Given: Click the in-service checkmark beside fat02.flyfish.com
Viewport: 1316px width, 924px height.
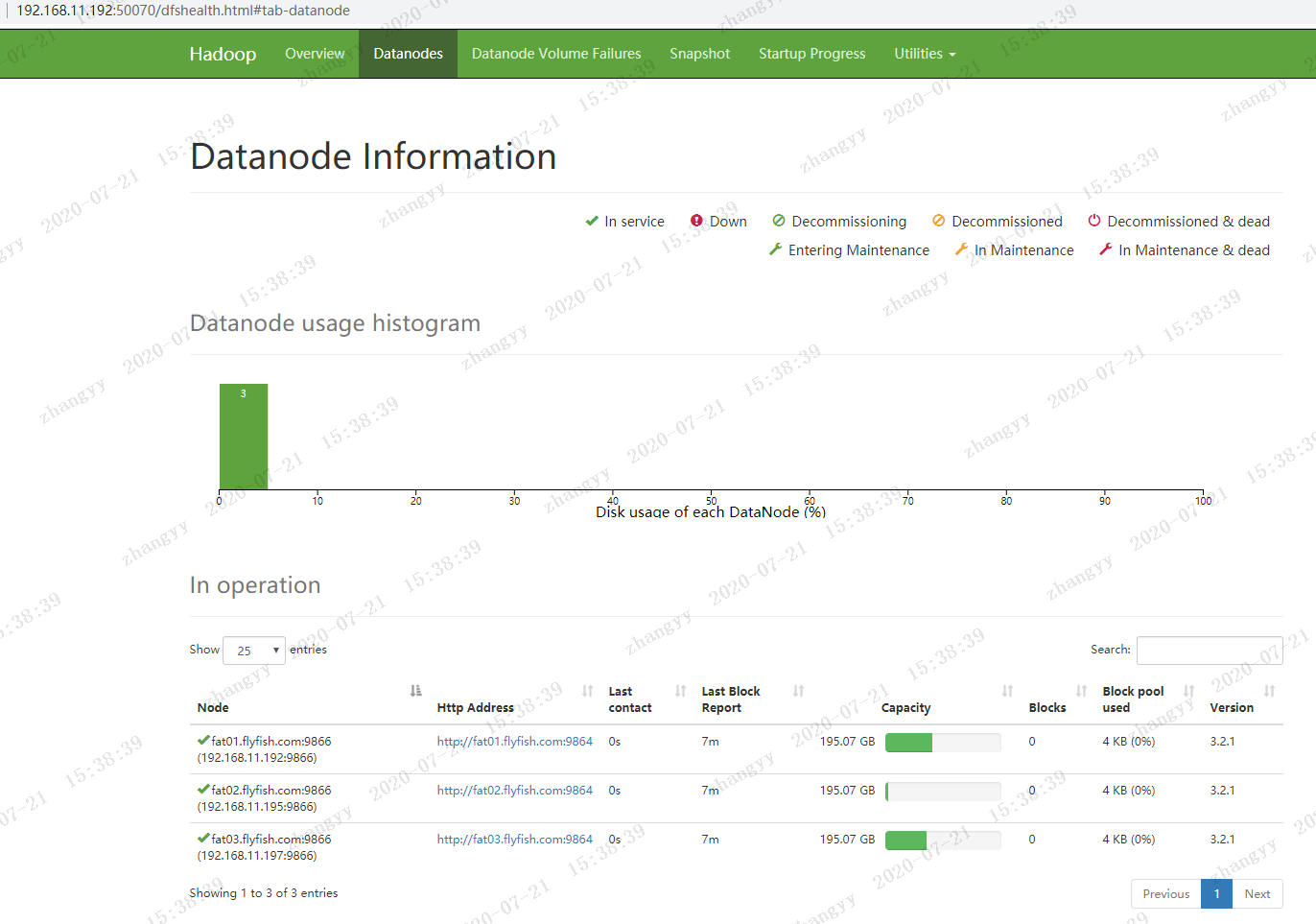Looking at the screenshot, I should click(x=203, y=789).
